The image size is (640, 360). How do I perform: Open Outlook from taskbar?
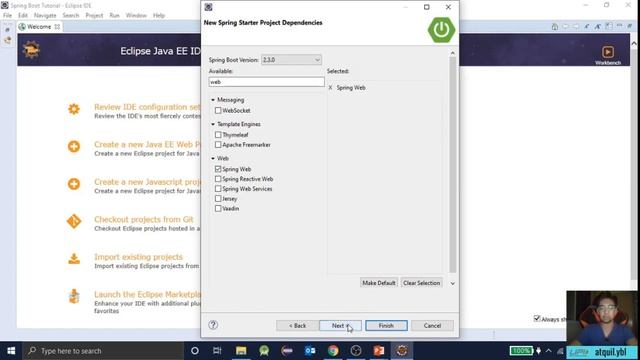pyautogui.click(x=310, y=351)
